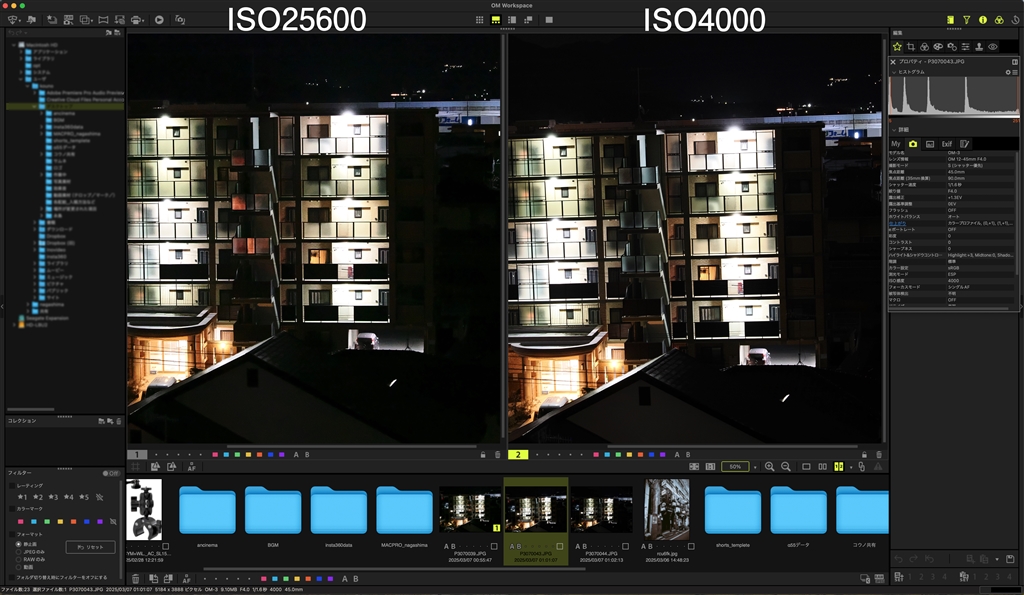Click the print icon in top toolbar
The height and width of the screenshot is (595, 1024).
pos(136,20)
